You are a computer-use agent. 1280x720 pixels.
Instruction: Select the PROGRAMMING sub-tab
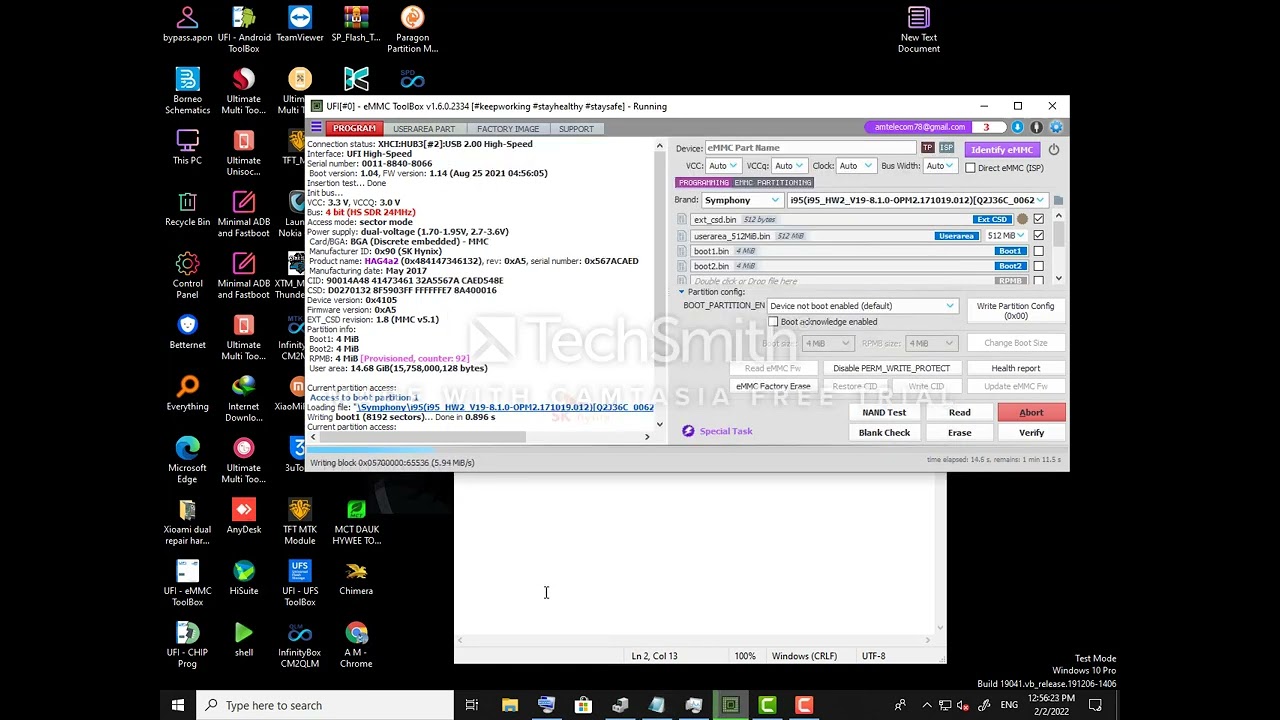tap(704, 183)
